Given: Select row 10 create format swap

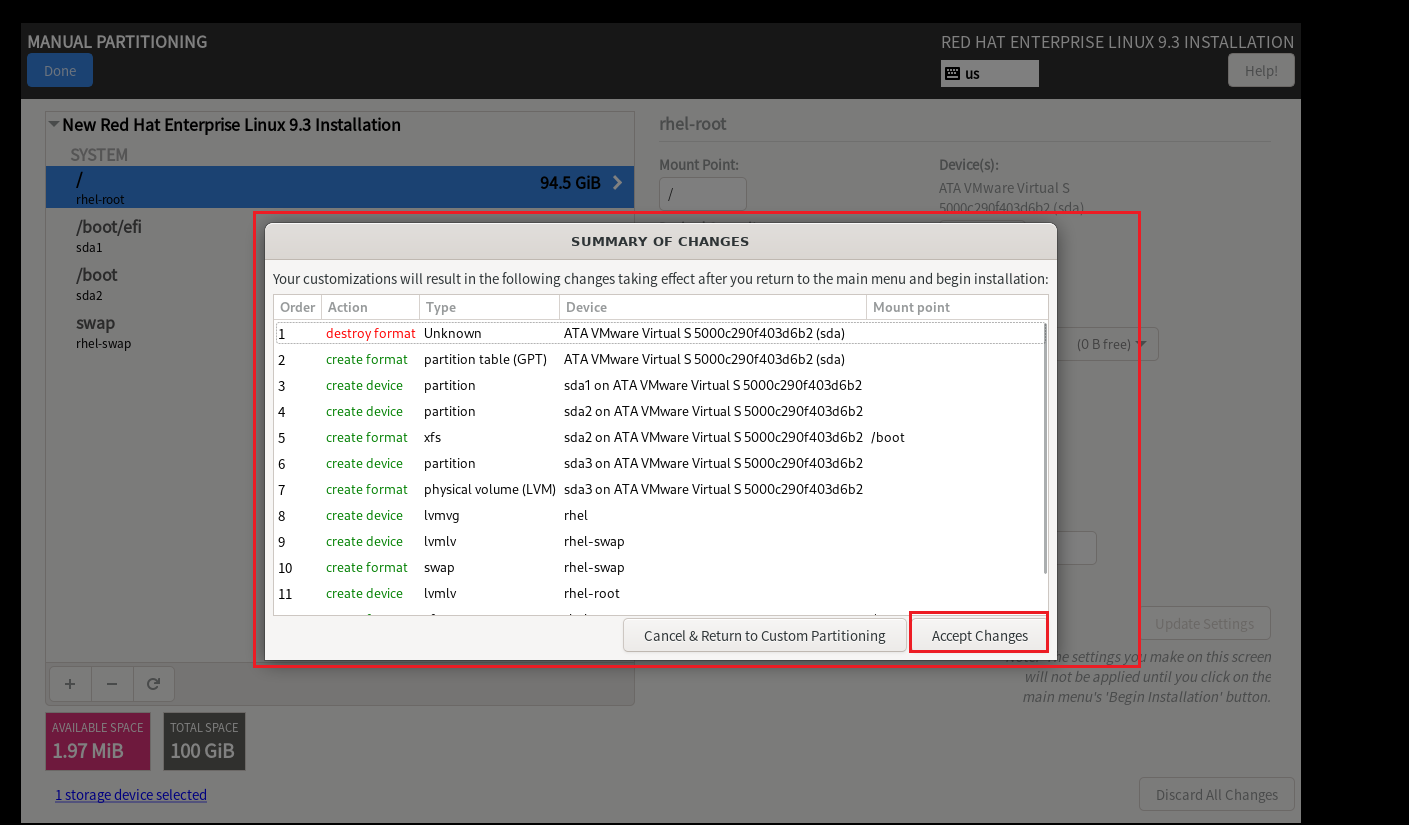Looking at the screenshot, I should (659, 567).
